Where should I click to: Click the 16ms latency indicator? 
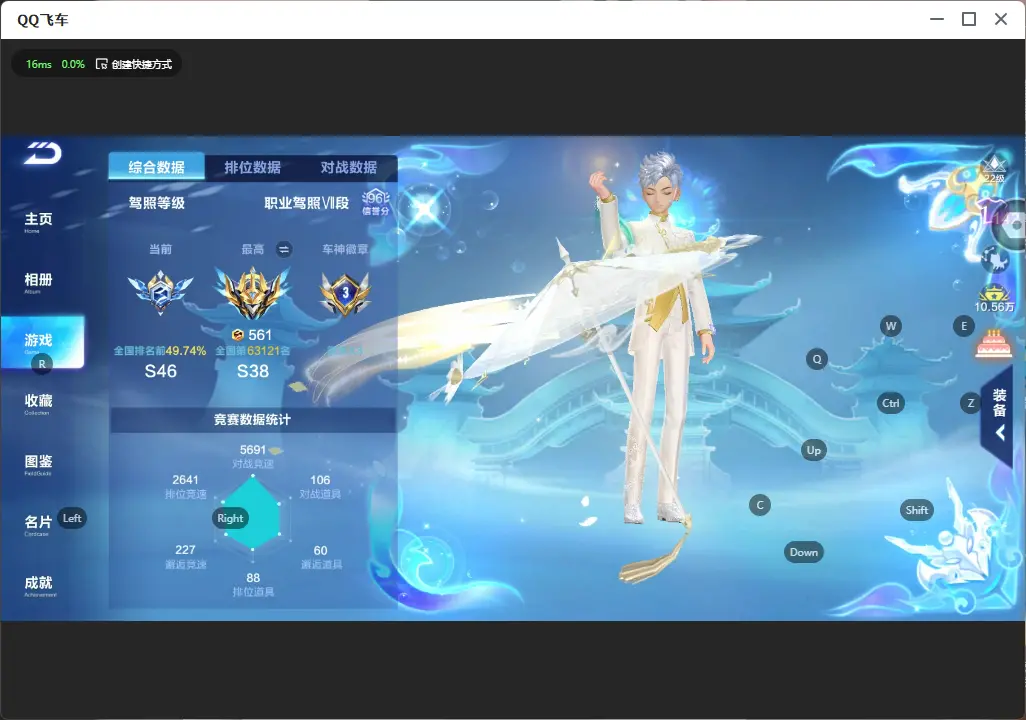coord(39,64)
